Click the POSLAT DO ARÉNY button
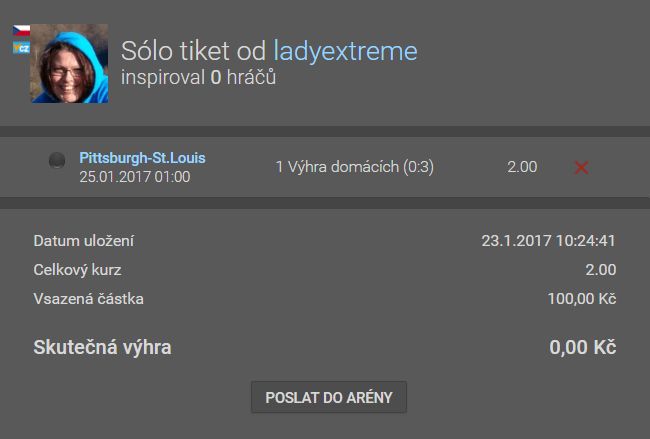Screen dimensions: 650x439 click(329, 398)
